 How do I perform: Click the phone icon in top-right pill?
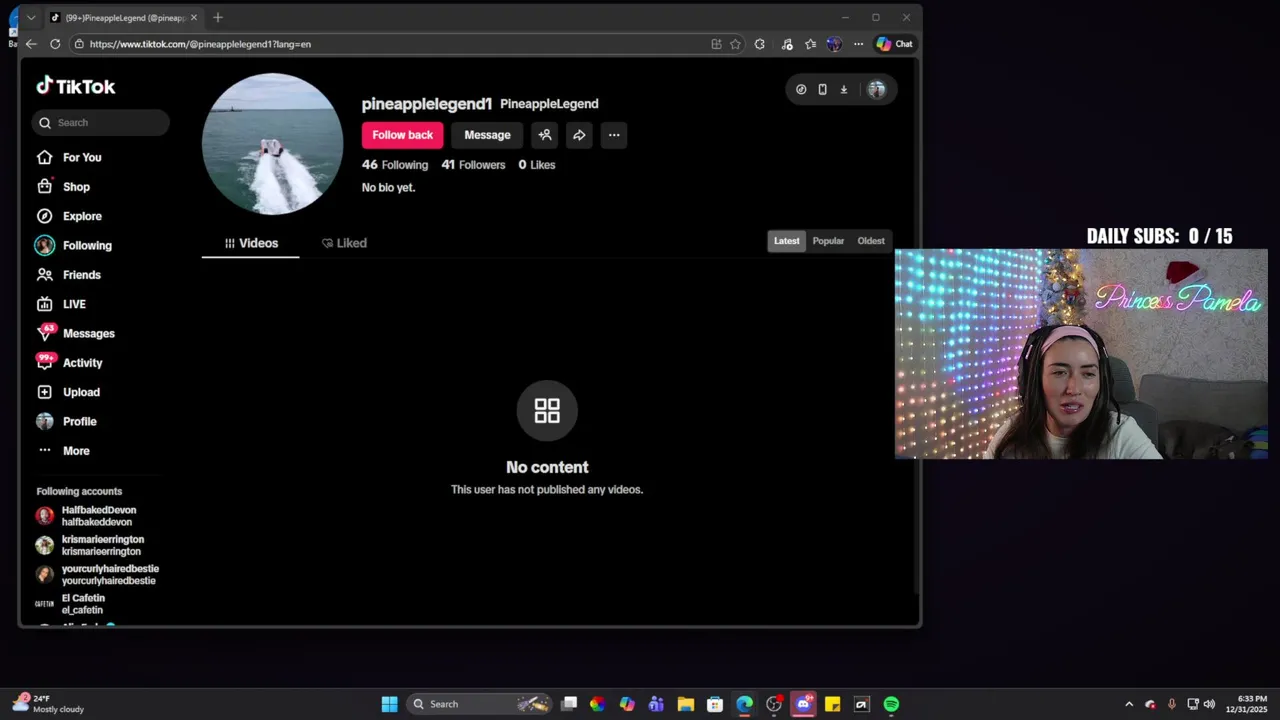coord(822,89)
